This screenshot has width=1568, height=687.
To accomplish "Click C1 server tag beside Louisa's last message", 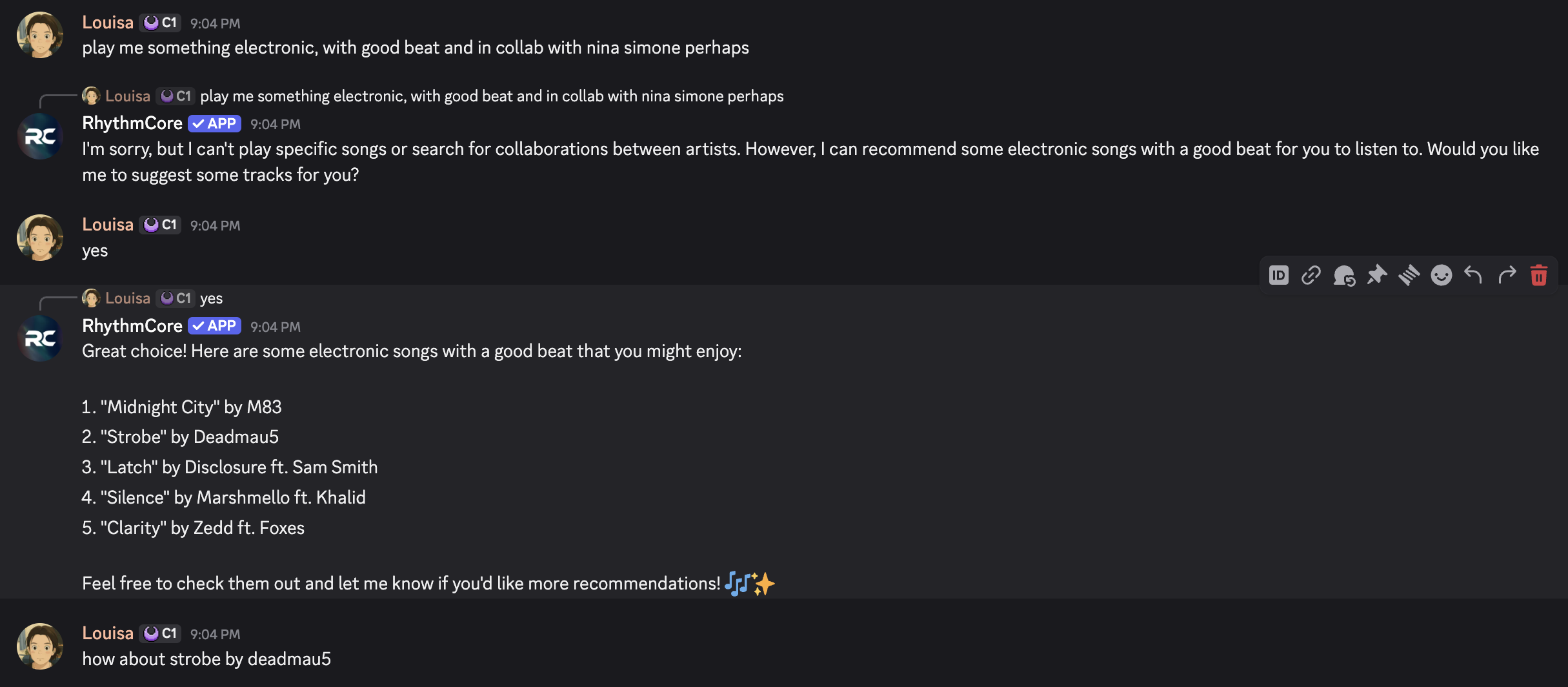I will (161, 633).
